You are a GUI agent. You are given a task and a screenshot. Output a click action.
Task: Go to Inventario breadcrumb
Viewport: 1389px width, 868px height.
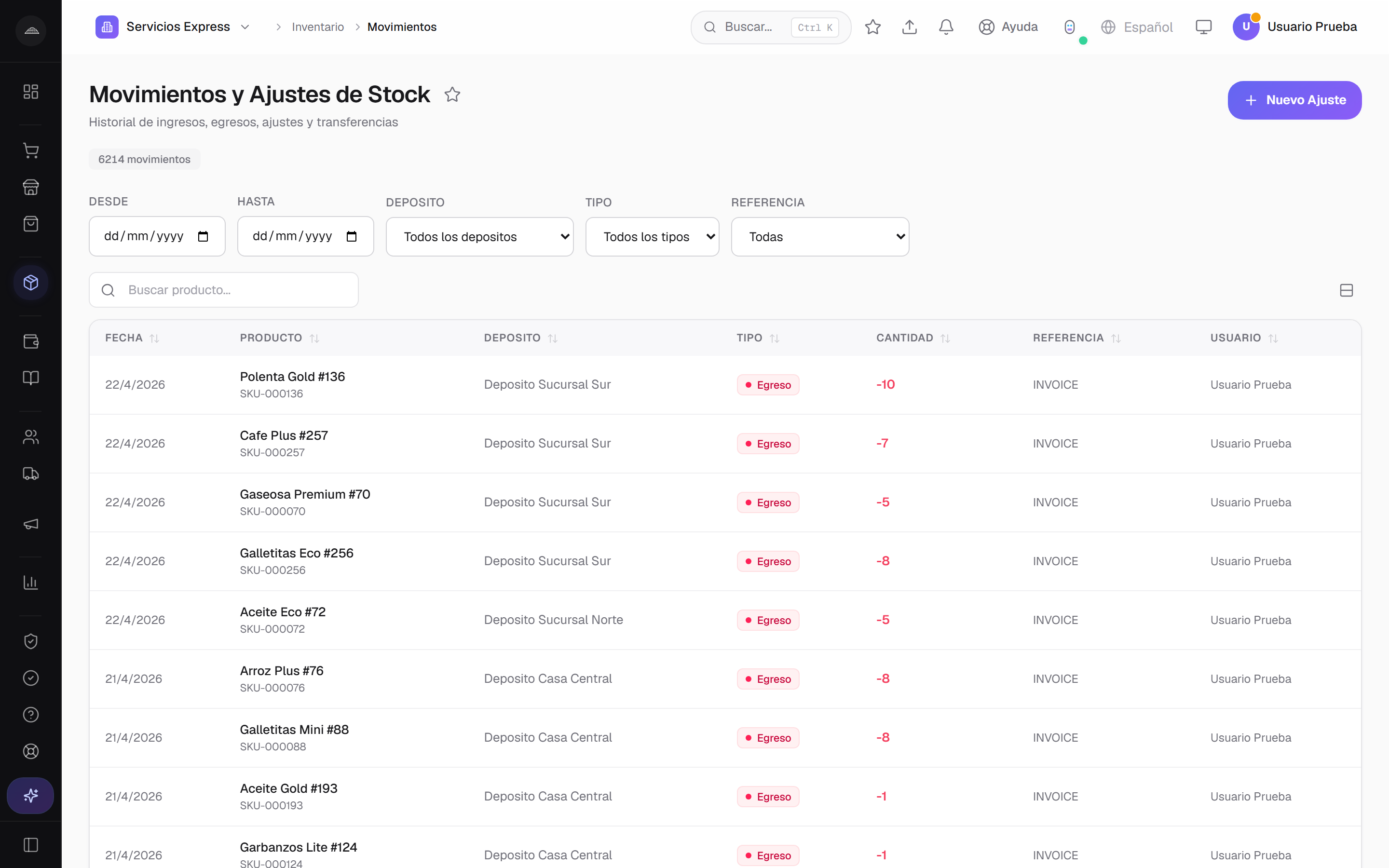click(318, 27)
